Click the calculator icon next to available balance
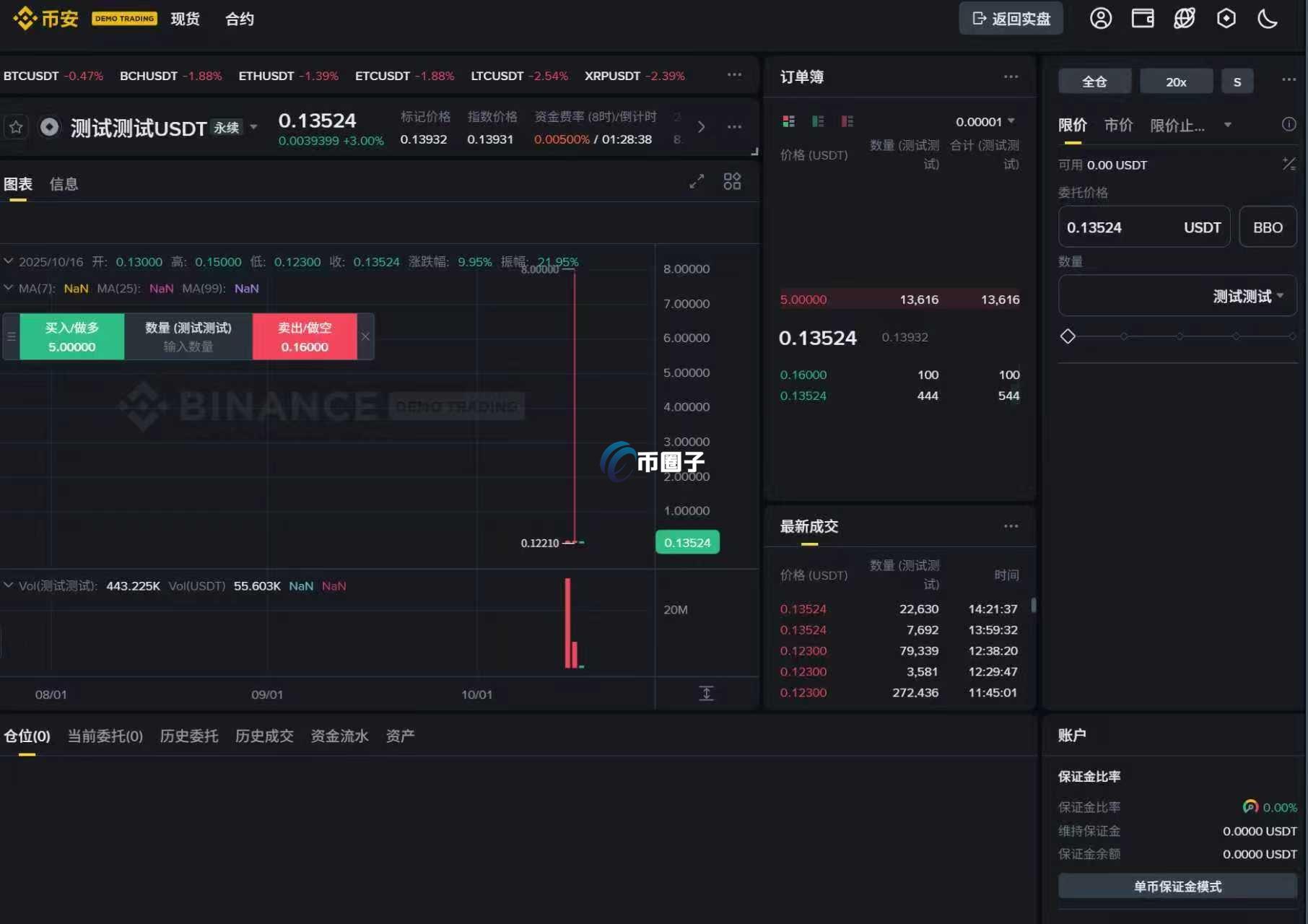 [1289, 165]
